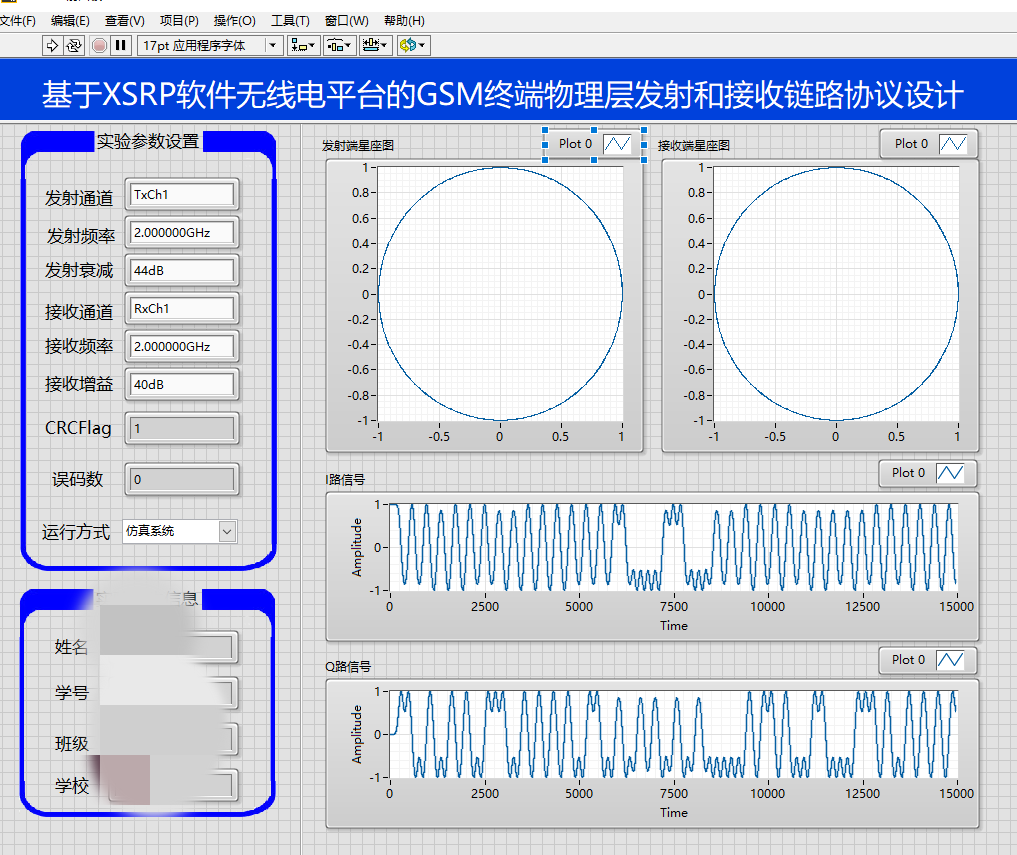This screenshot has height=855, width=1017.
Task: Click the 发射端星座图 graph label
Action: click(x=358, y=146)
